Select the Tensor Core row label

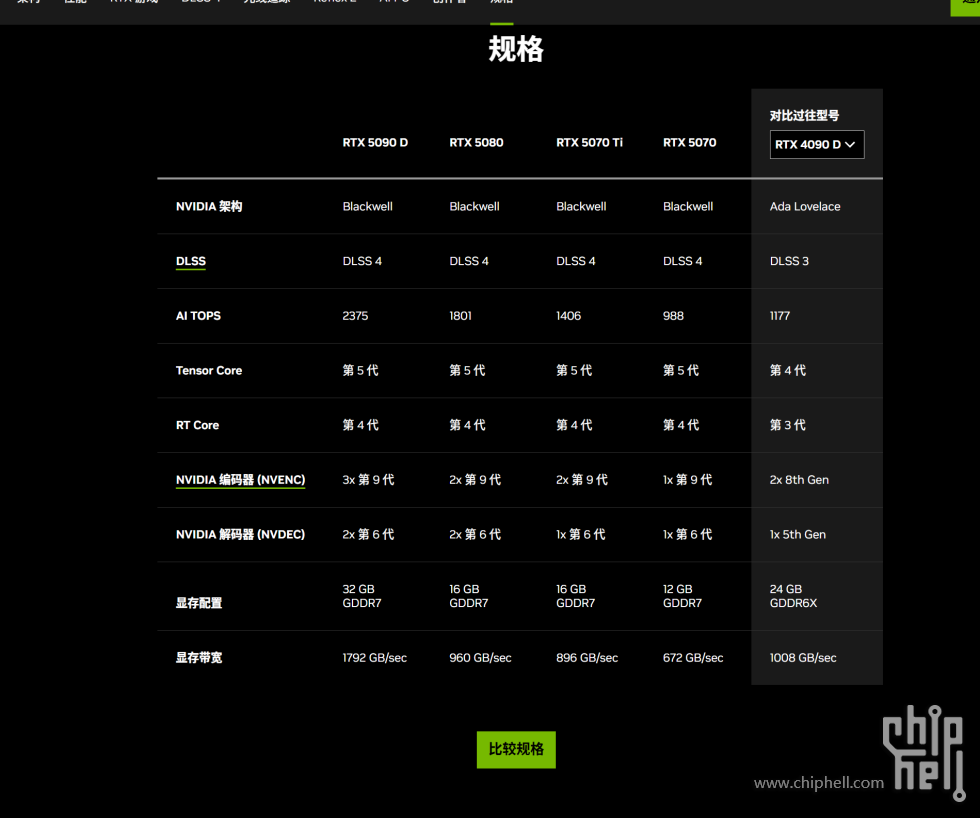coord(209,371)
